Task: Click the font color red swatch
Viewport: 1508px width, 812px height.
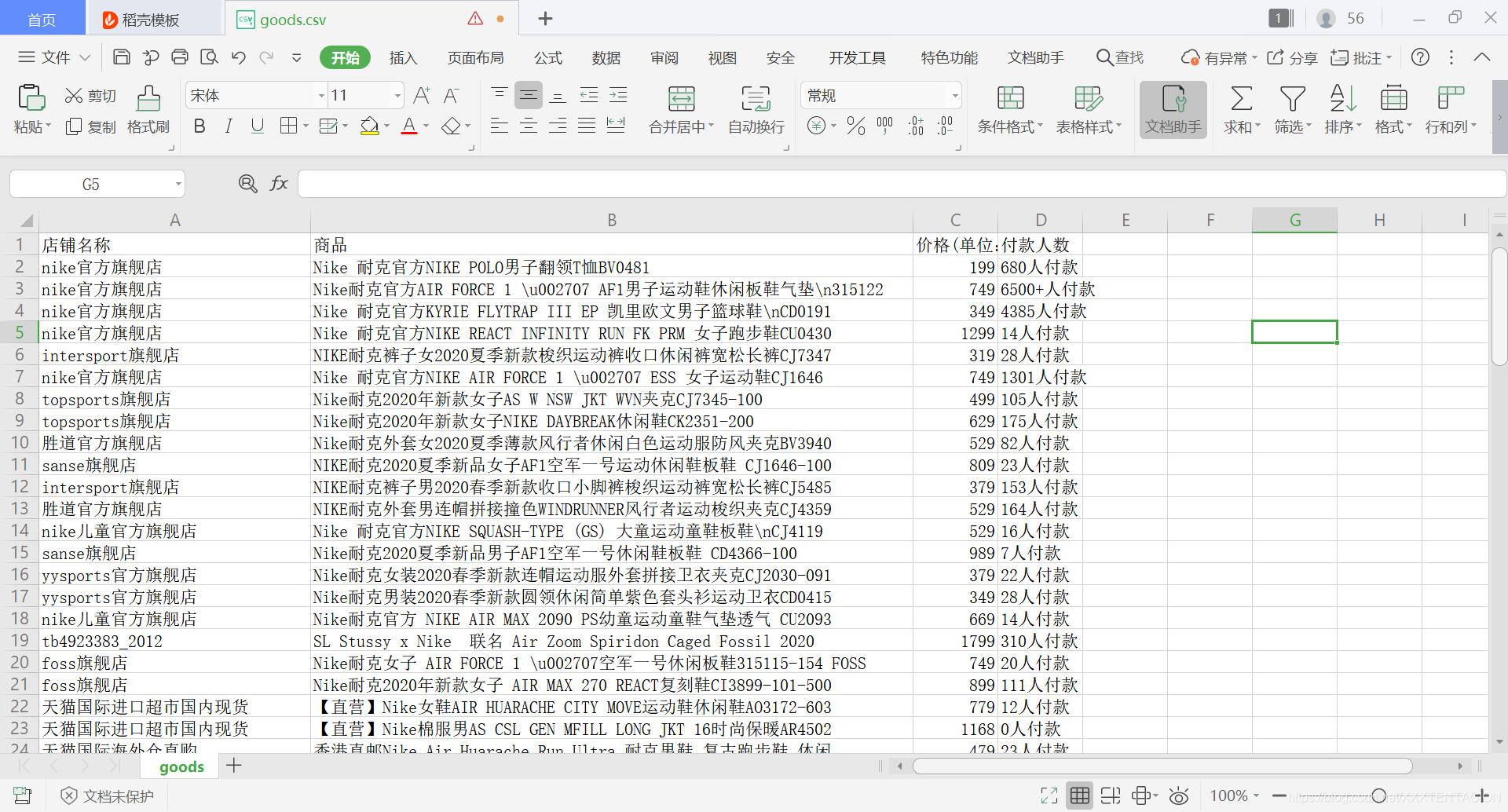Action: coord(409,126)
